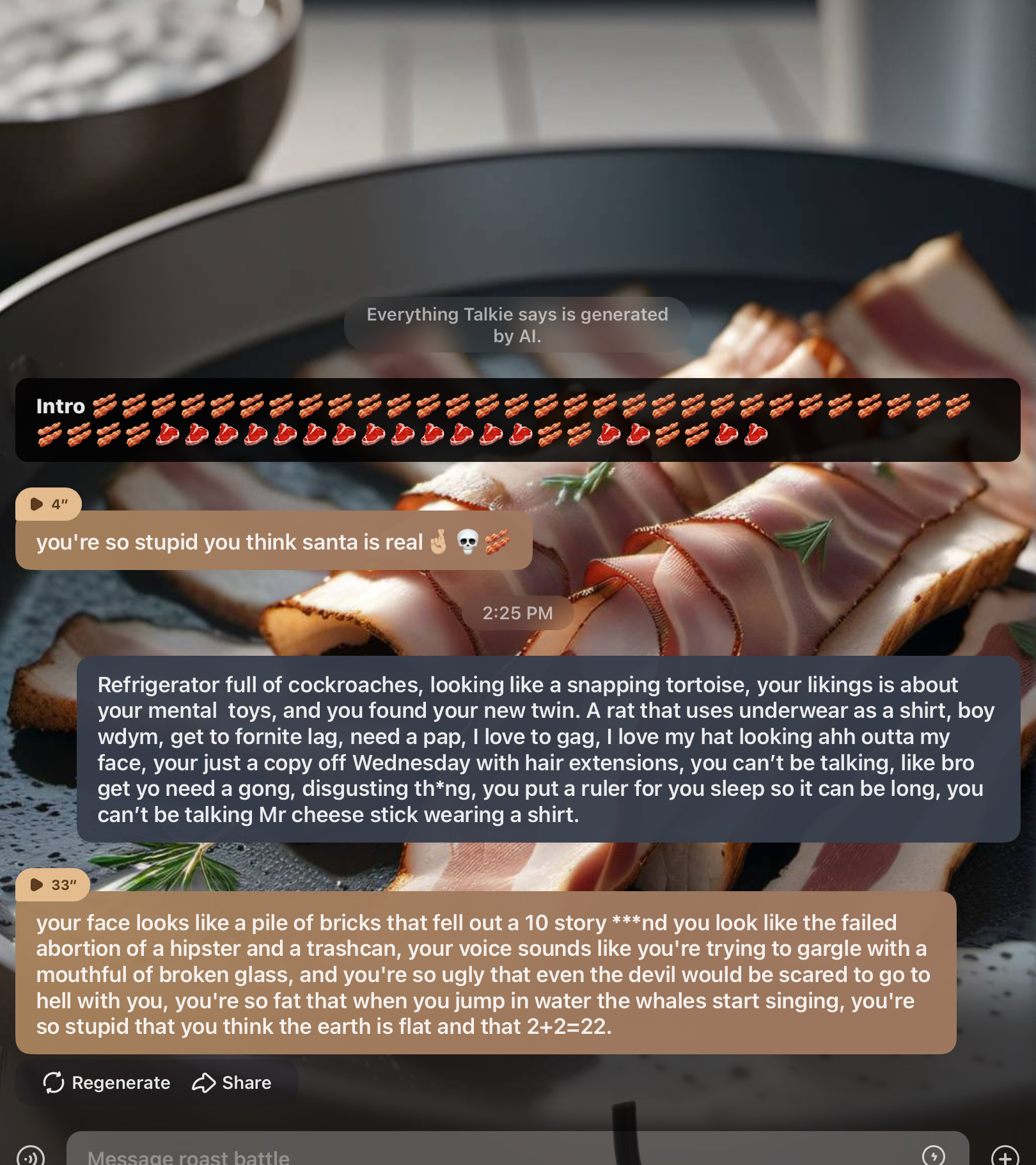Viewport: 1036px width, 1165px height.
Task: Select the Regenerate text label
Action: pyautogui.click(x=121, y=1082)
